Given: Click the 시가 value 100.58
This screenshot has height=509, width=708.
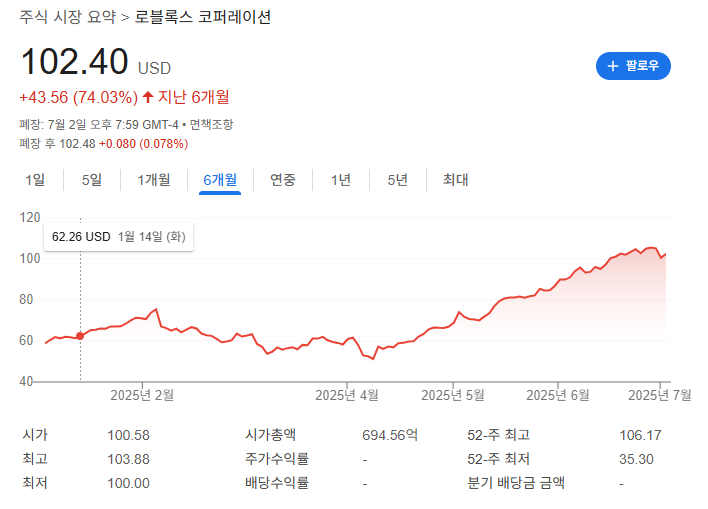Looking at the screenshot, I should (128, 435).
